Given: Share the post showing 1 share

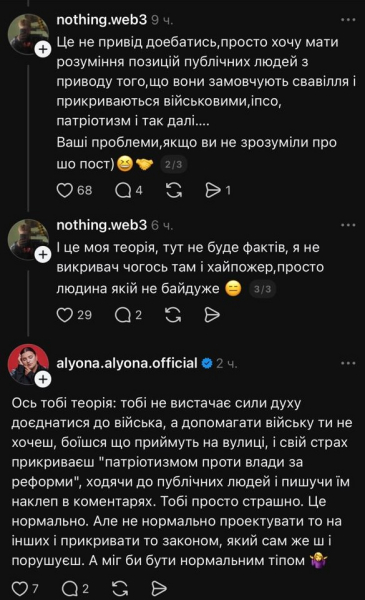Looking at the screenshot, I should point(213,190).
